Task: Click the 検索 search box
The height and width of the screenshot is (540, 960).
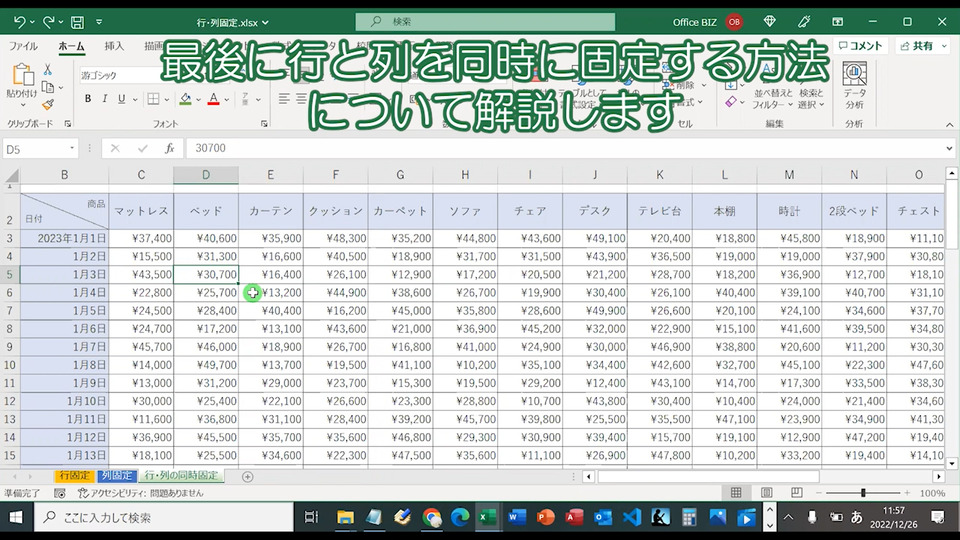Action: pos(485,21)
